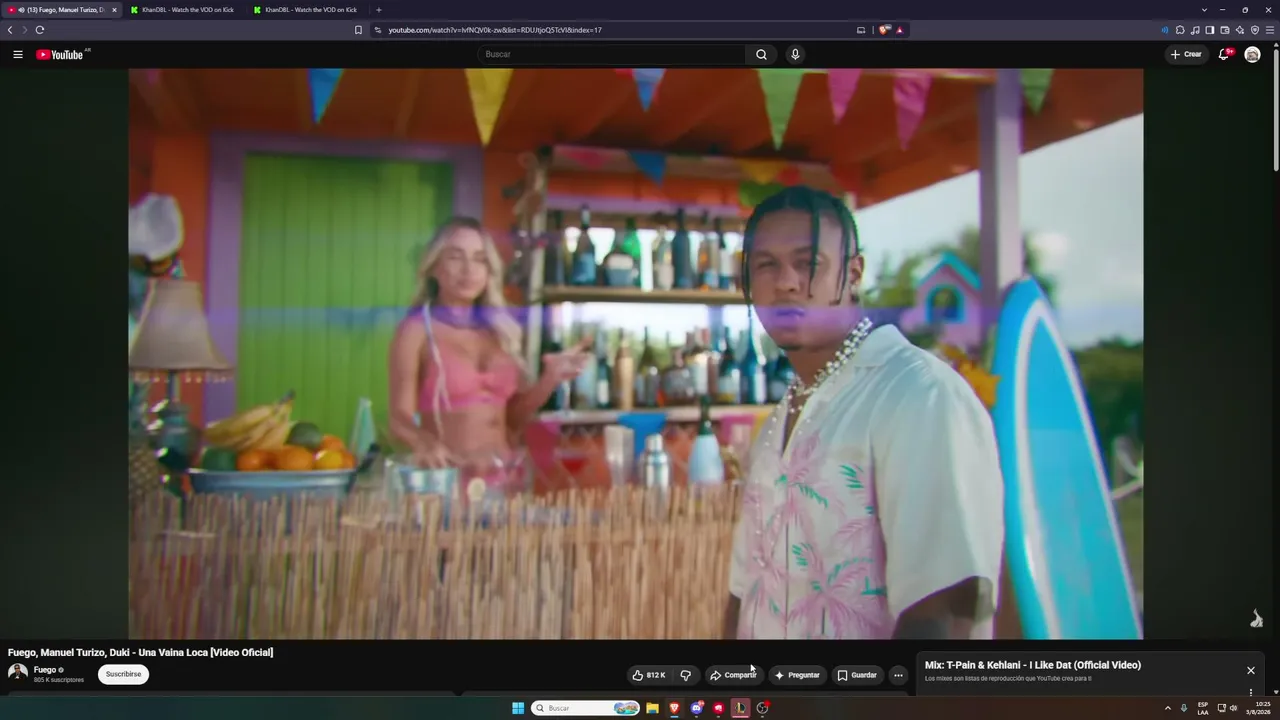Switch to the first KhanDBL Kick tab
The height and width of the screenshot is (720, 1280).
pos(184,10)
